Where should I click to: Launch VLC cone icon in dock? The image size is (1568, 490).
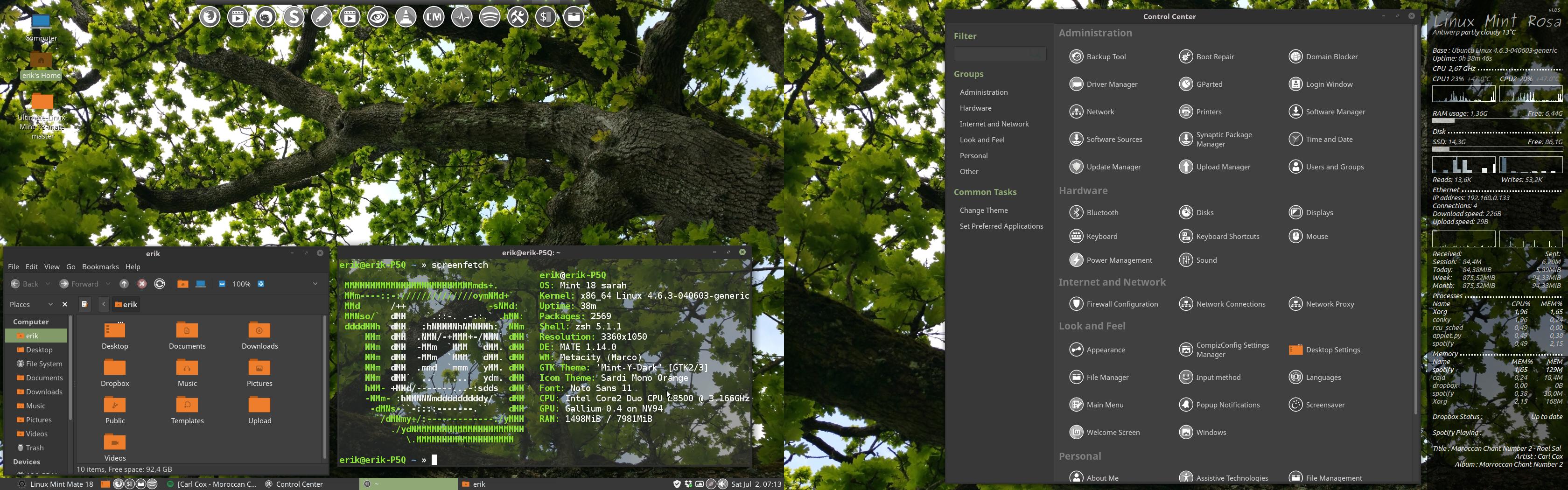coord(406,17)
